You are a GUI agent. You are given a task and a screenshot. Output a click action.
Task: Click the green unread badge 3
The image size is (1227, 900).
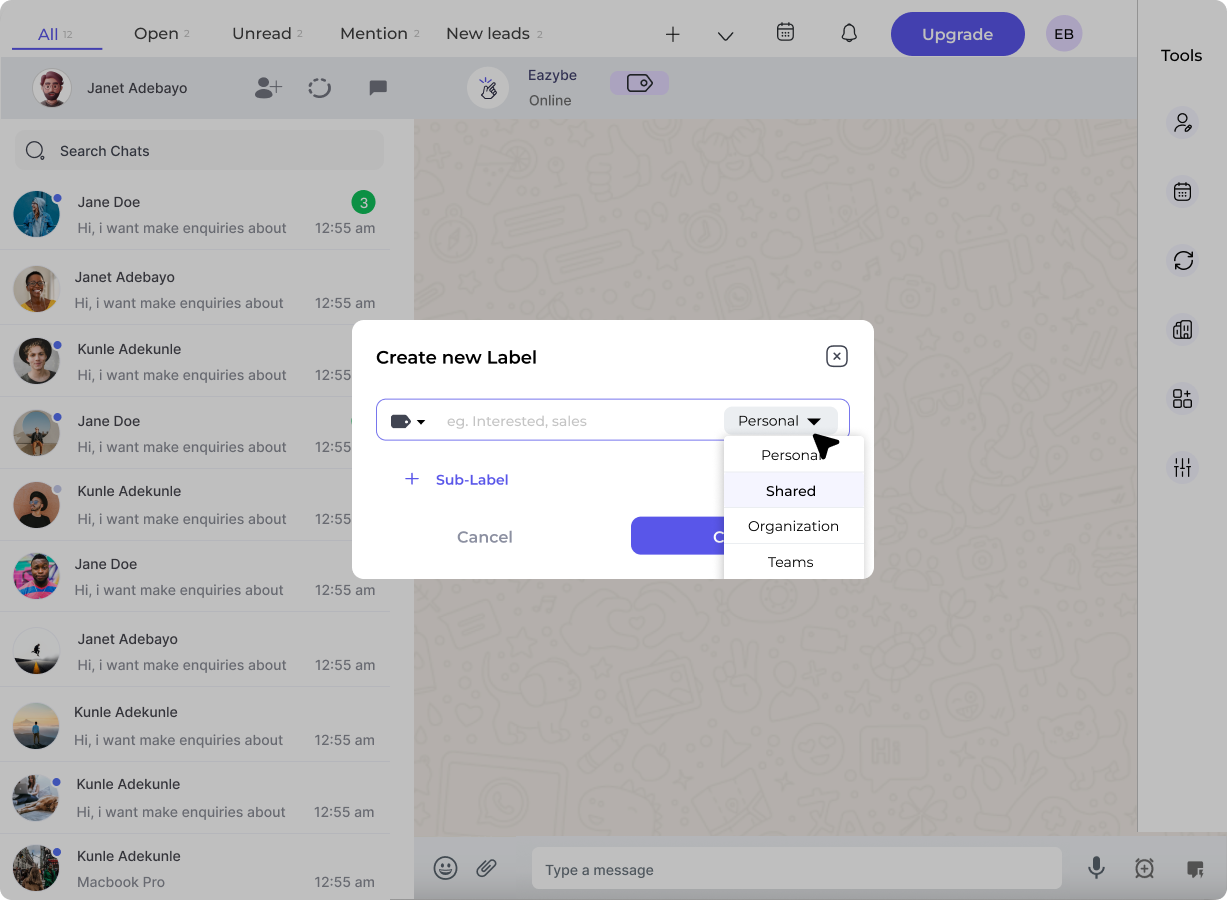(364, 203)
